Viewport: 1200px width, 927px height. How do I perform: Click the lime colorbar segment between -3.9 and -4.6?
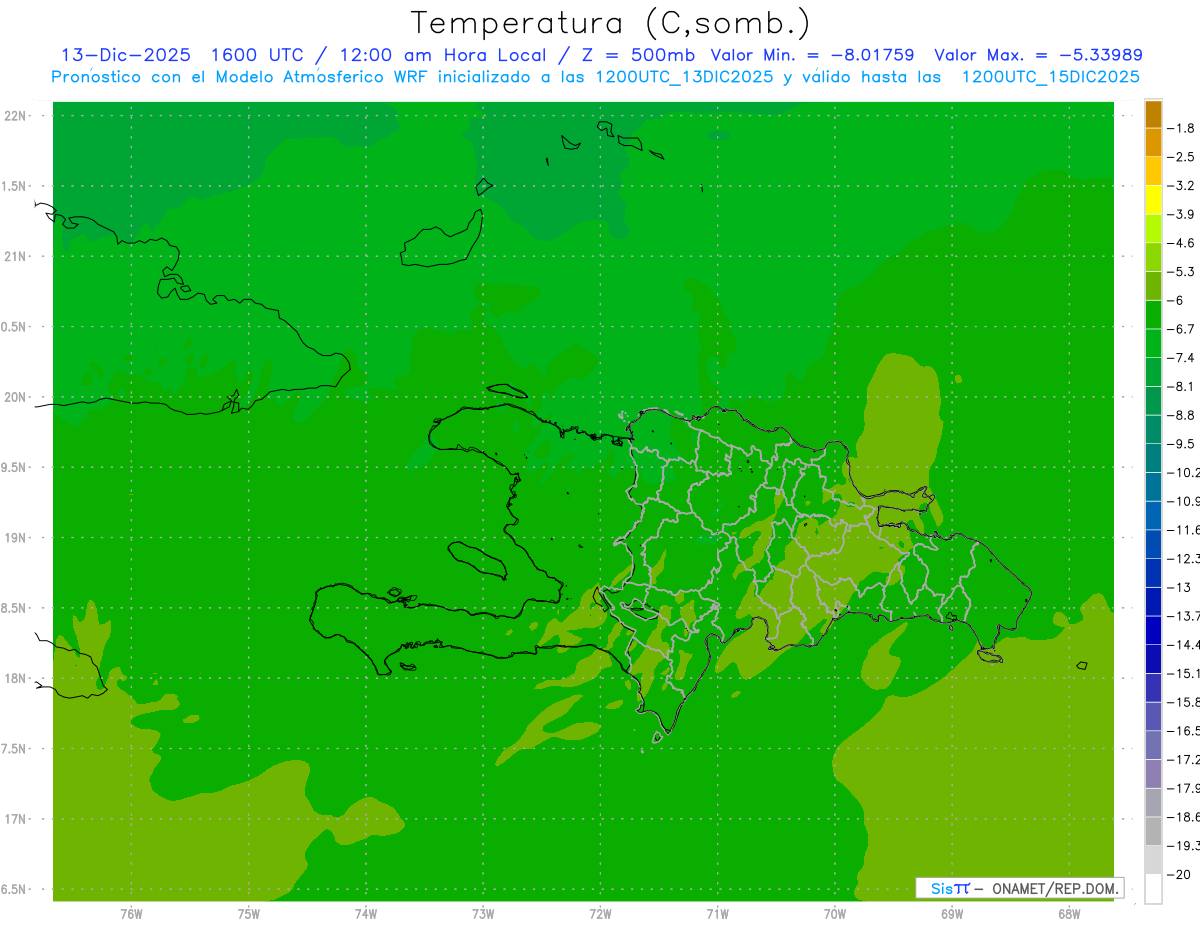click(1153, 229)
